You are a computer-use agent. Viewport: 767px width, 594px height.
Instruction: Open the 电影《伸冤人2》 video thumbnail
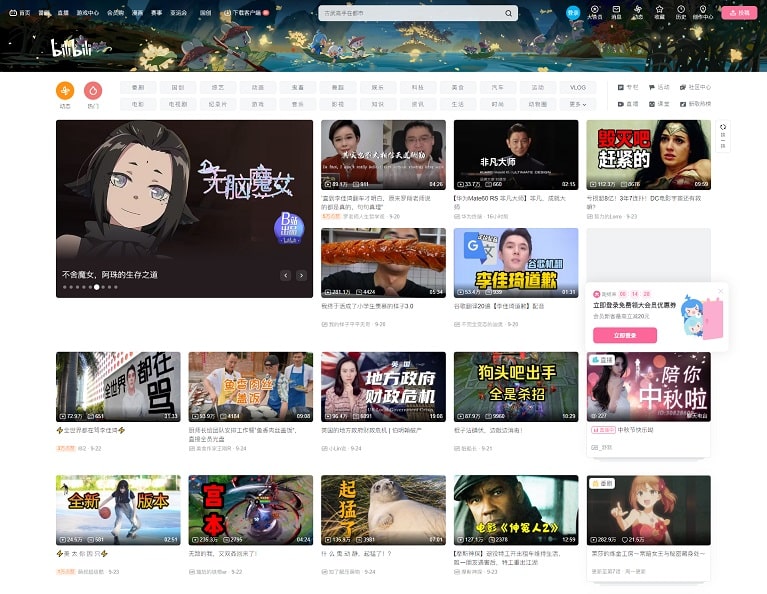pos(516,510)
